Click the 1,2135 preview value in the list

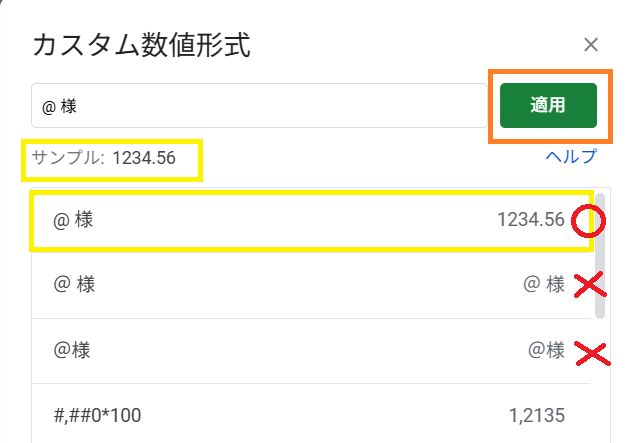coord(537,416)
